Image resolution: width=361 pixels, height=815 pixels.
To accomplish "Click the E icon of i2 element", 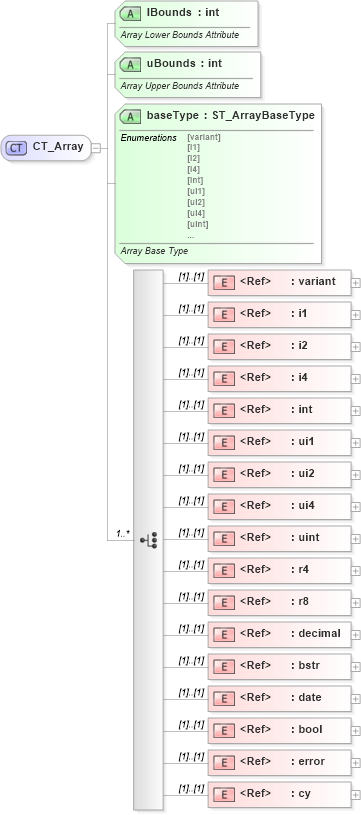I will [x=224, y=347].
